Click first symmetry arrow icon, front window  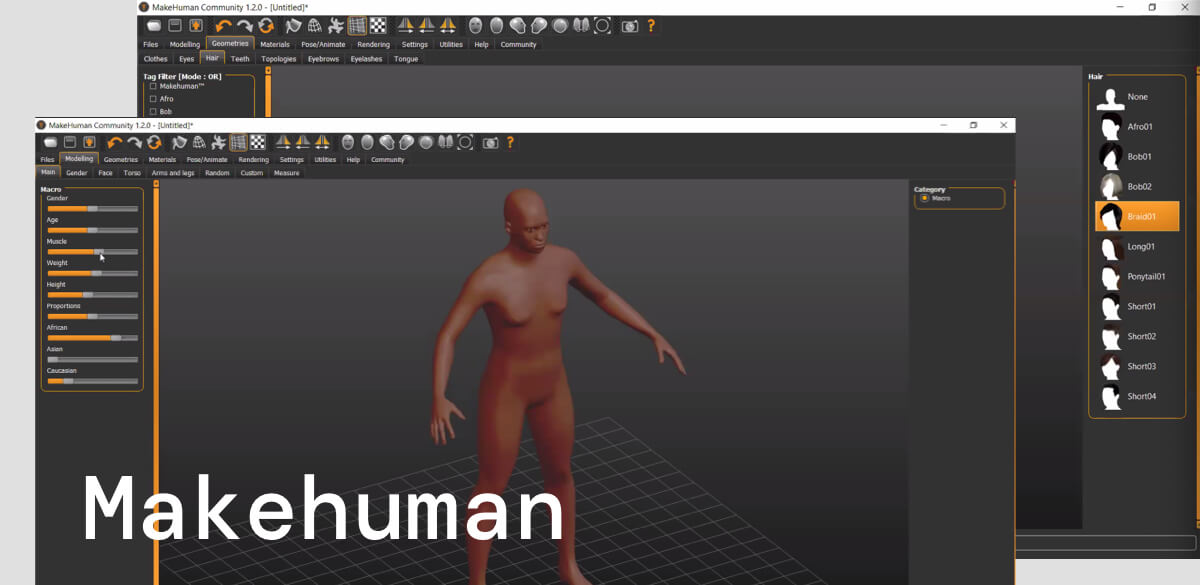[283, 143]
